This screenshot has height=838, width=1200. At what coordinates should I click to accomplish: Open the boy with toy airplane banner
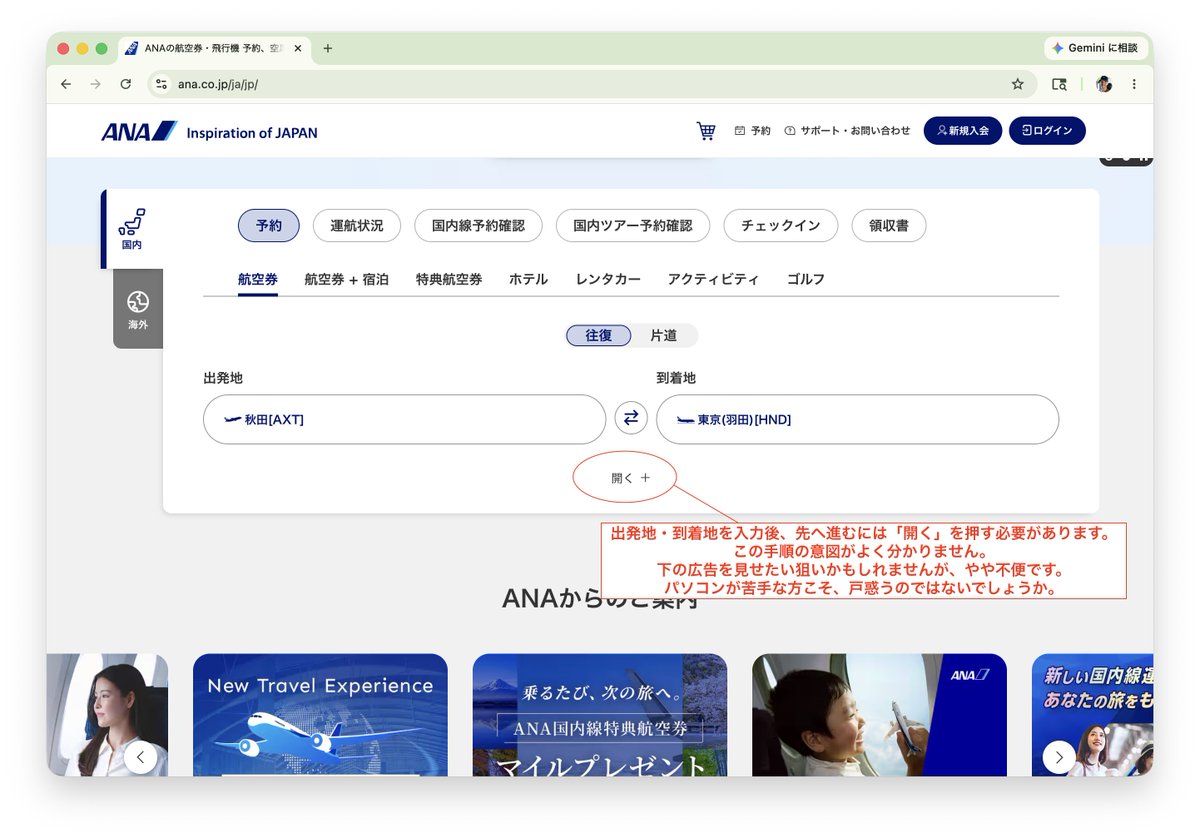tap(879, 715)
